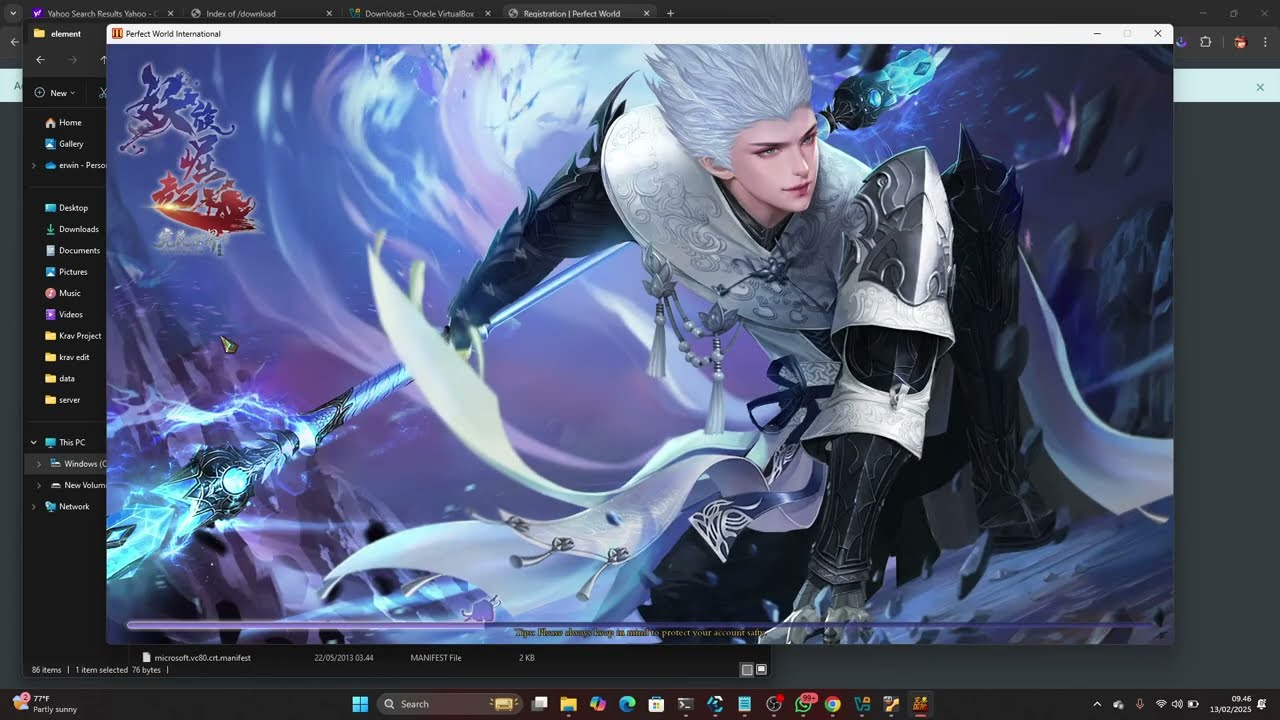Open the browser tab search dropdown
The image size is (1280, 720).
12,13
